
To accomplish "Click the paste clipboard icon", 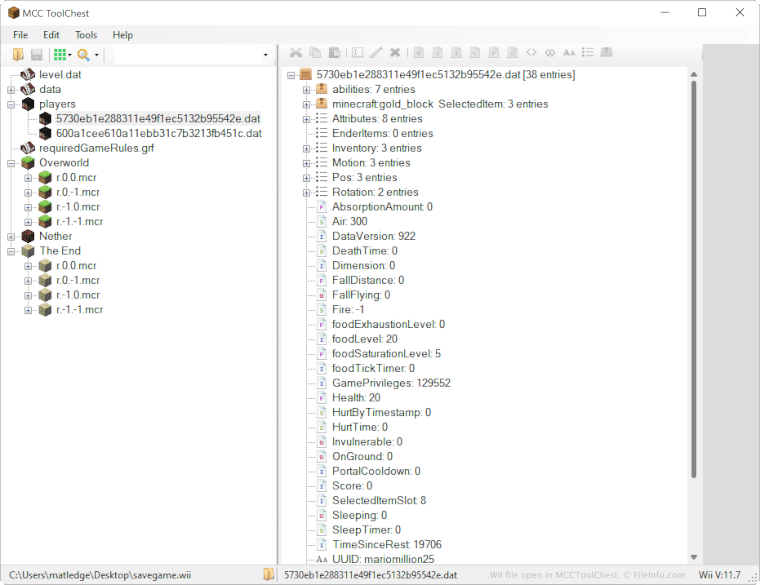I will (333, 52).
